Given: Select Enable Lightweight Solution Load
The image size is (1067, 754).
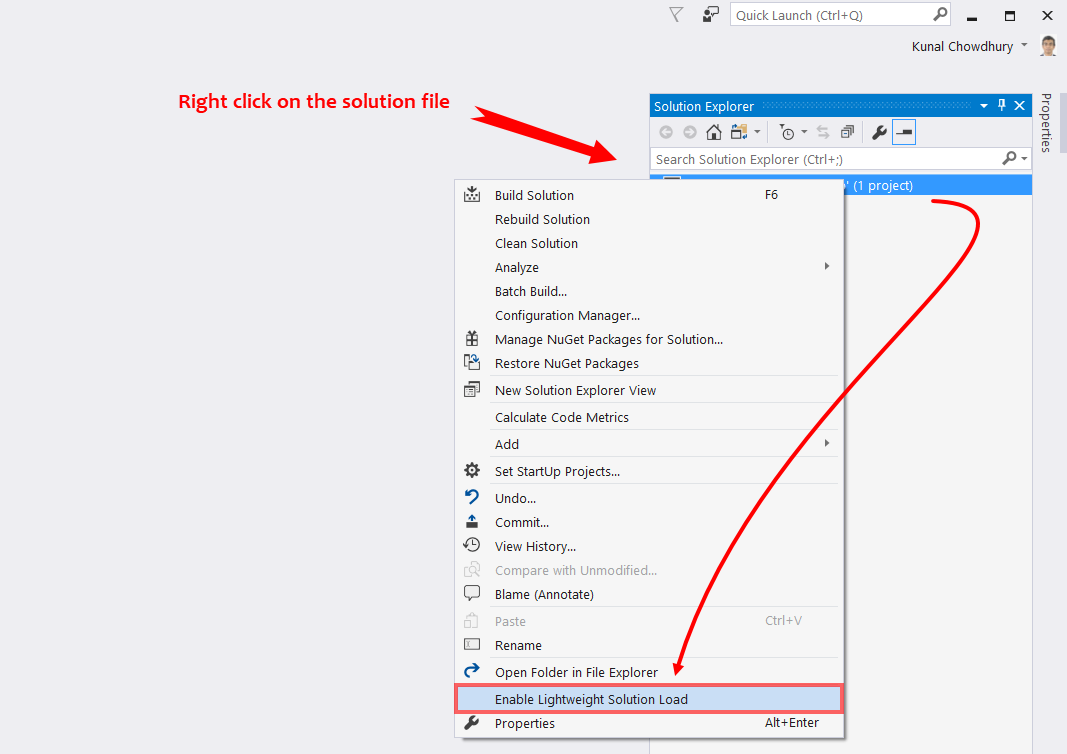Looking at the screenshot, I should tap(649, 699).
